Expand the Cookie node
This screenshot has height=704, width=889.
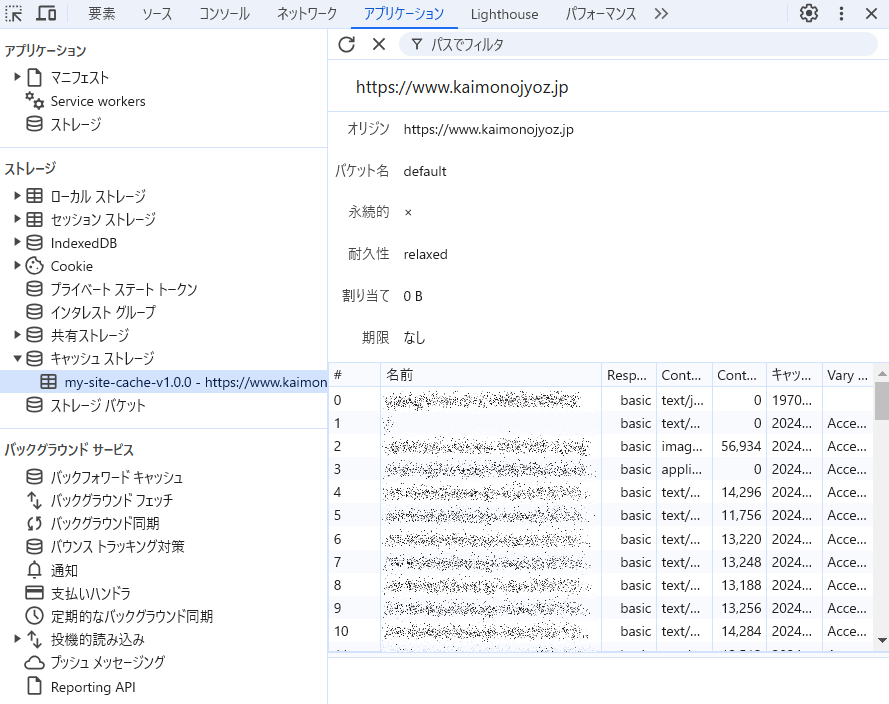(x=17, y=265)
